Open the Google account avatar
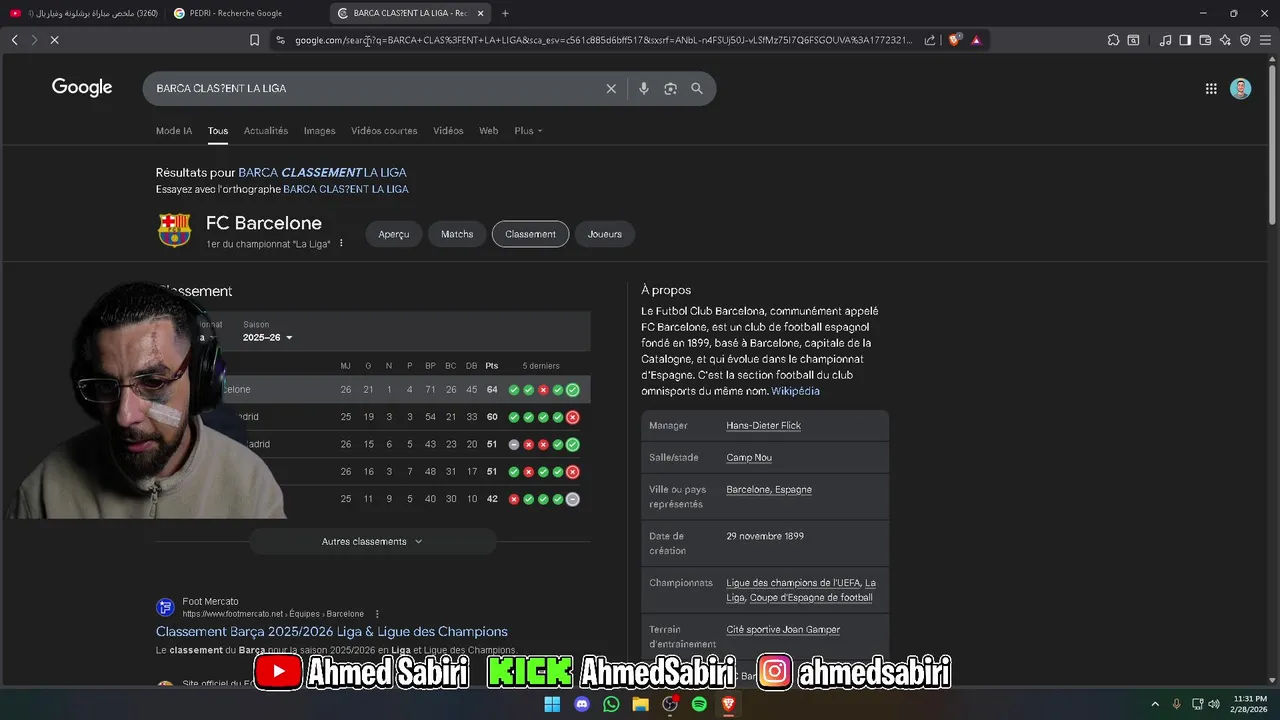 1241,89
